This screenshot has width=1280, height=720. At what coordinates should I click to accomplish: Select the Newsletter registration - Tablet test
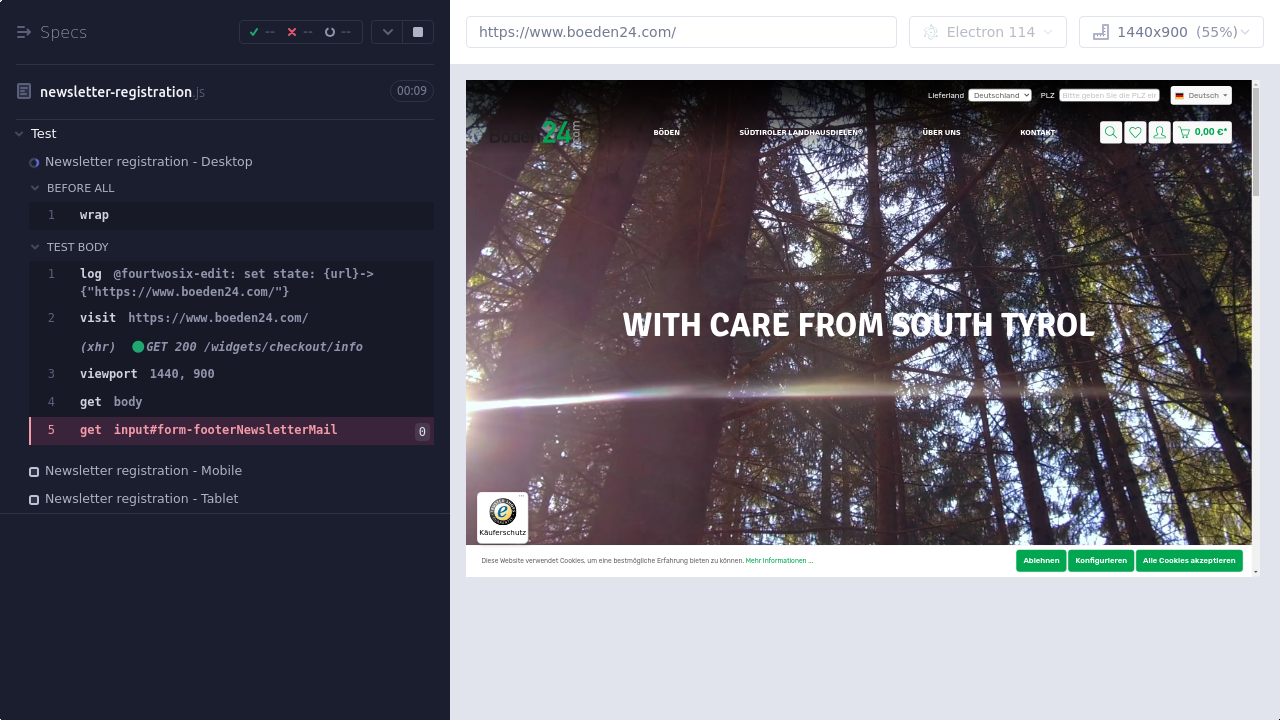click(141, 499)
